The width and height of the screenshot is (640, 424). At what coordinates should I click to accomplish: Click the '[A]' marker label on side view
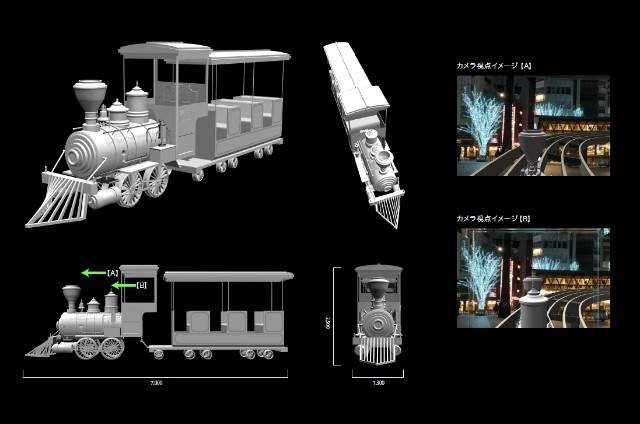pyautogui.click(x=113, y=273)
